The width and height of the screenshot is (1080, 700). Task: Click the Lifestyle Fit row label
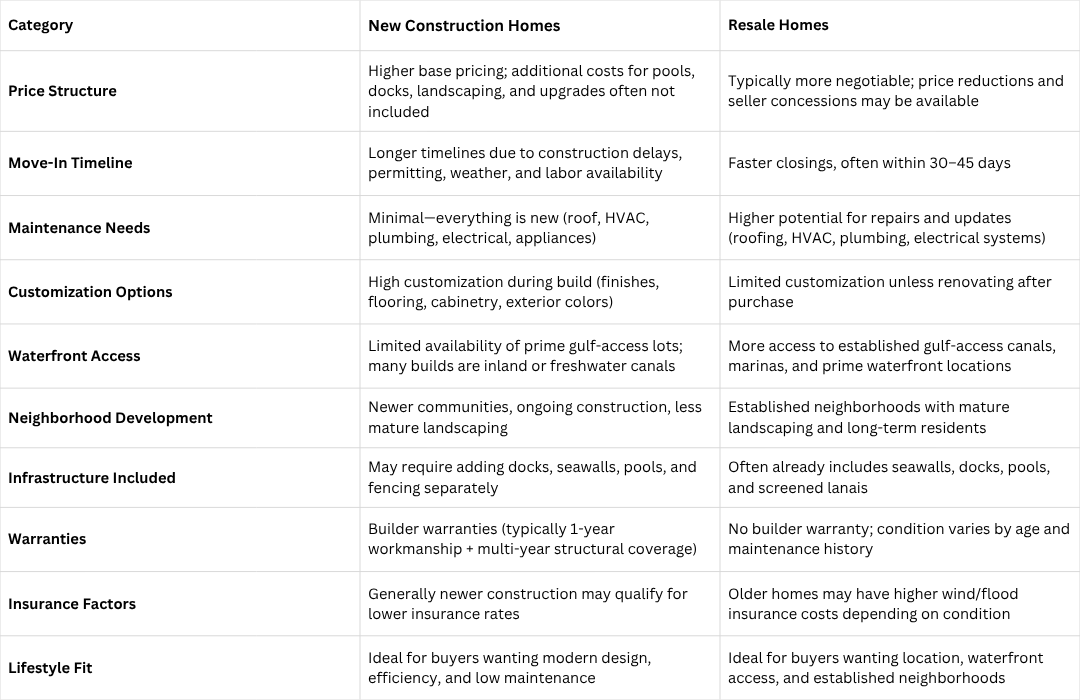[50, 668]
